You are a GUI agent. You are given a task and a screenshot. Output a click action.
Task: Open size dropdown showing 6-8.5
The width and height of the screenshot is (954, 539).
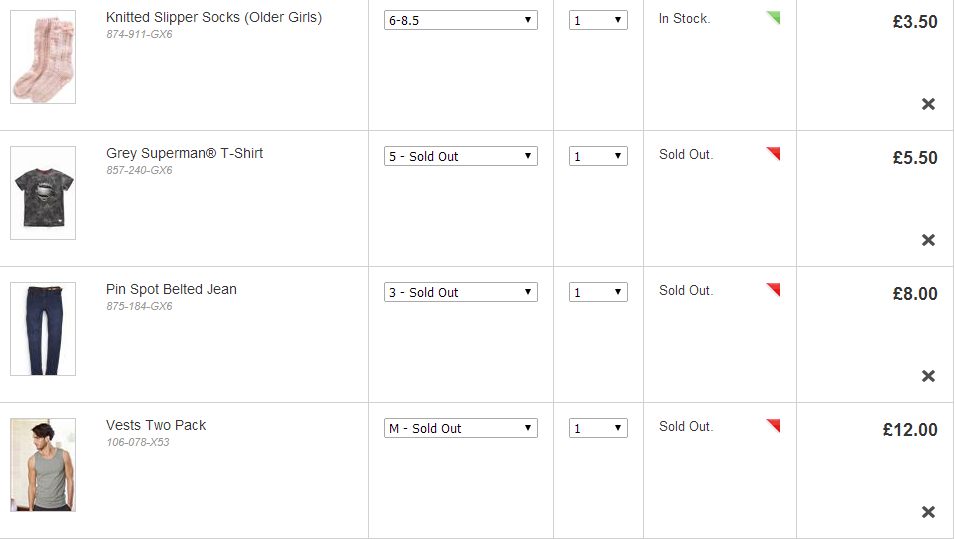pyautogui.click(x=460, y=20)
